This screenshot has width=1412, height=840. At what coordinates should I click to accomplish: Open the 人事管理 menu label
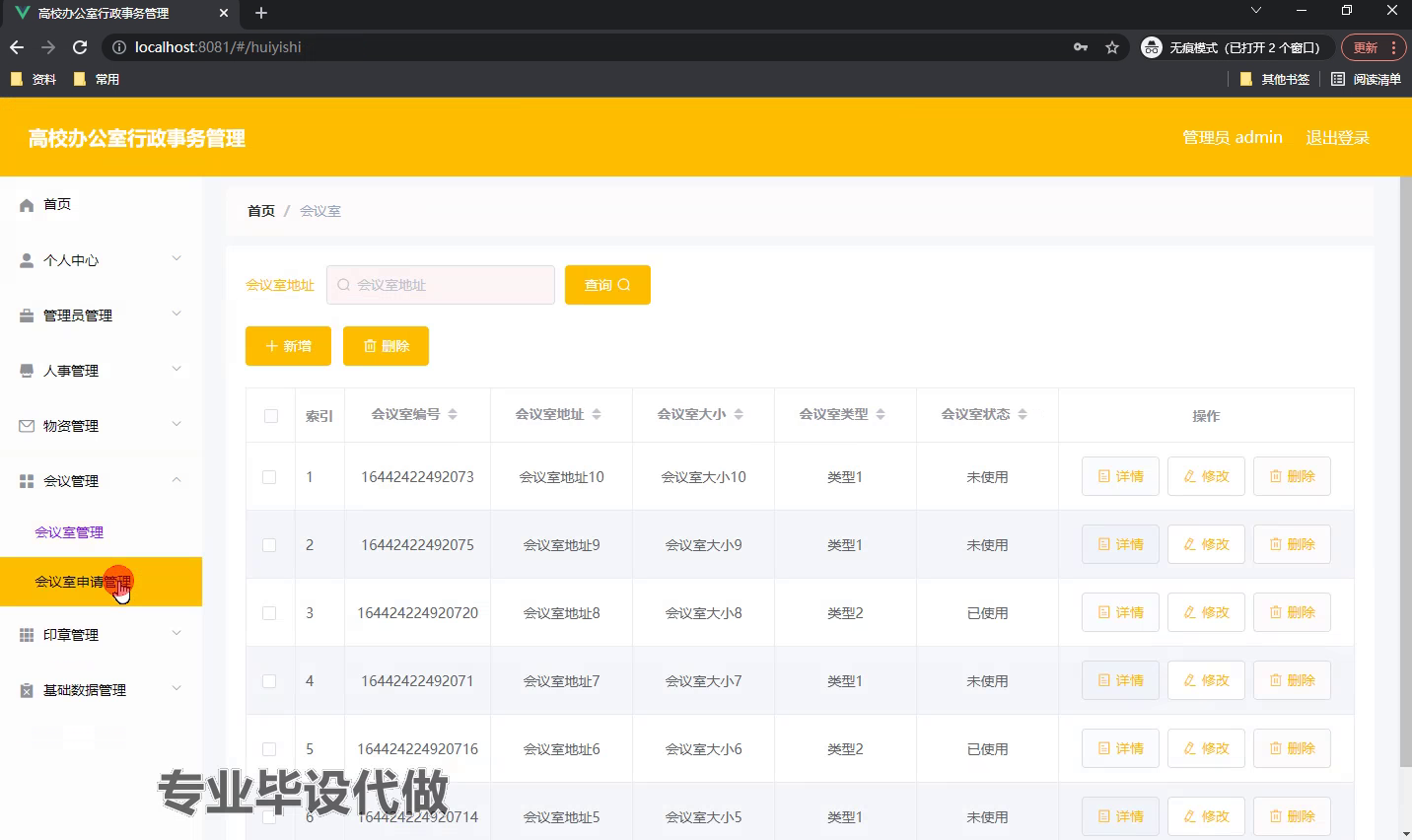[71, 371]
